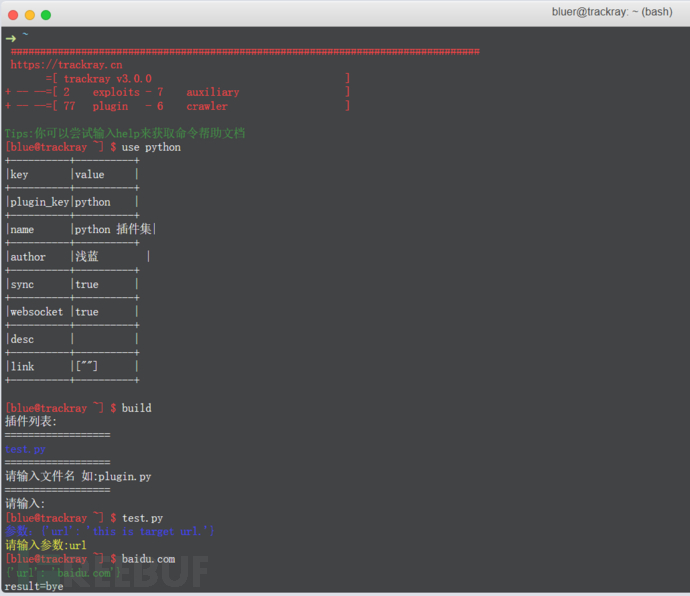This screenshot has height=596, width=690.
Task: Click the 'result=bye' output line
Action: click(x=34, y=587)
